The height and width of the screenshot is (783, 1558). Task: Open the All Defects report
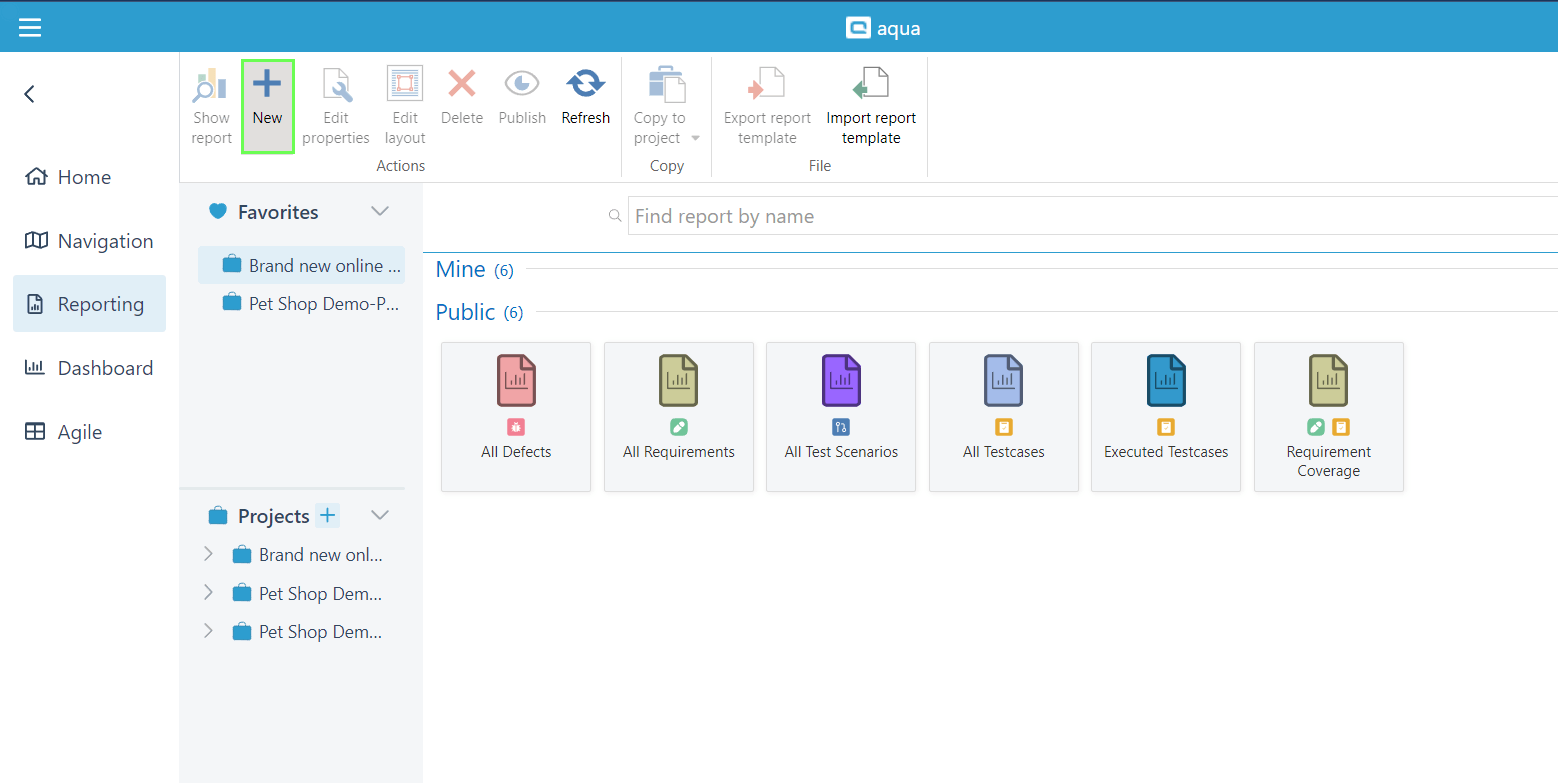point(516,417)
